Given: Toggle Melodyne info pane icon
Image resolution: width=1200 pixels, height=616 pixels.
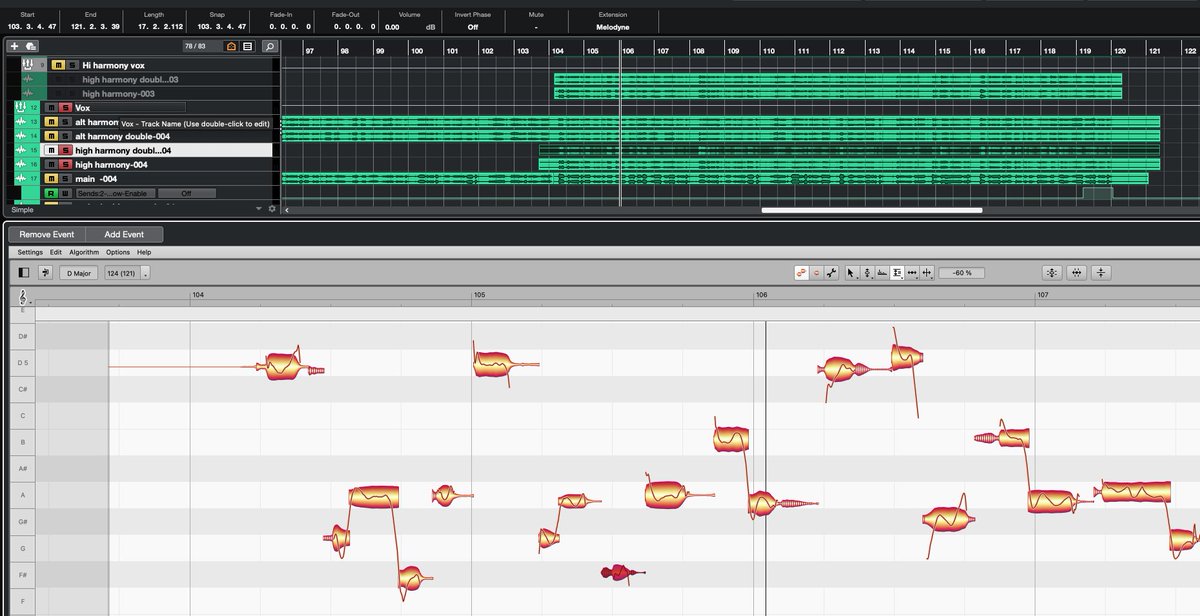Looking at the screenshot, I should click(x=24, y=272).
